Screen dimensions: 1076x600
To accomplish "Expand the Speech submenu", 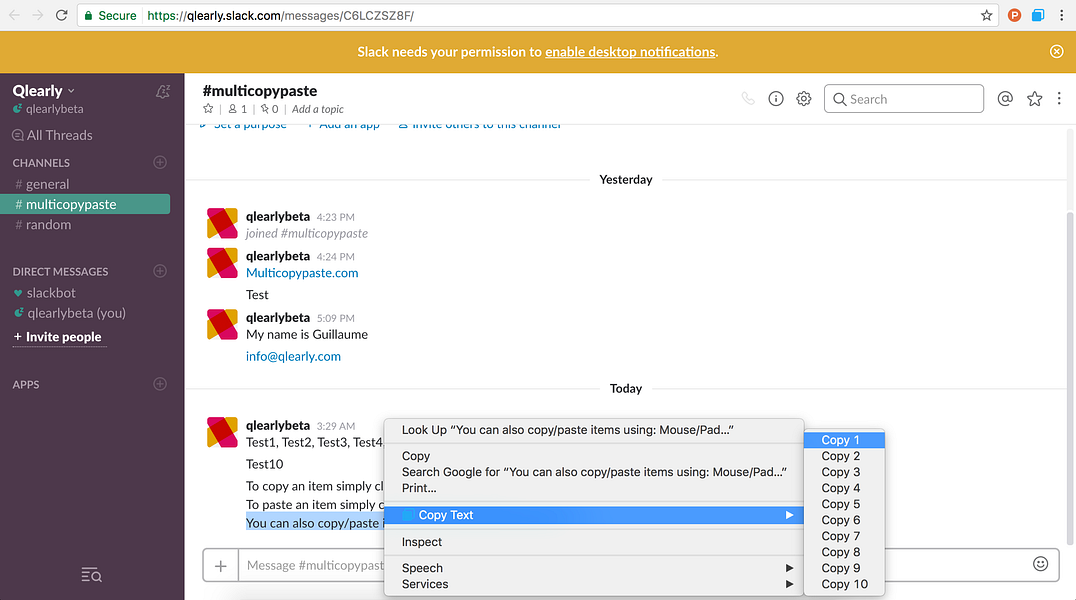I will (594, 568).
